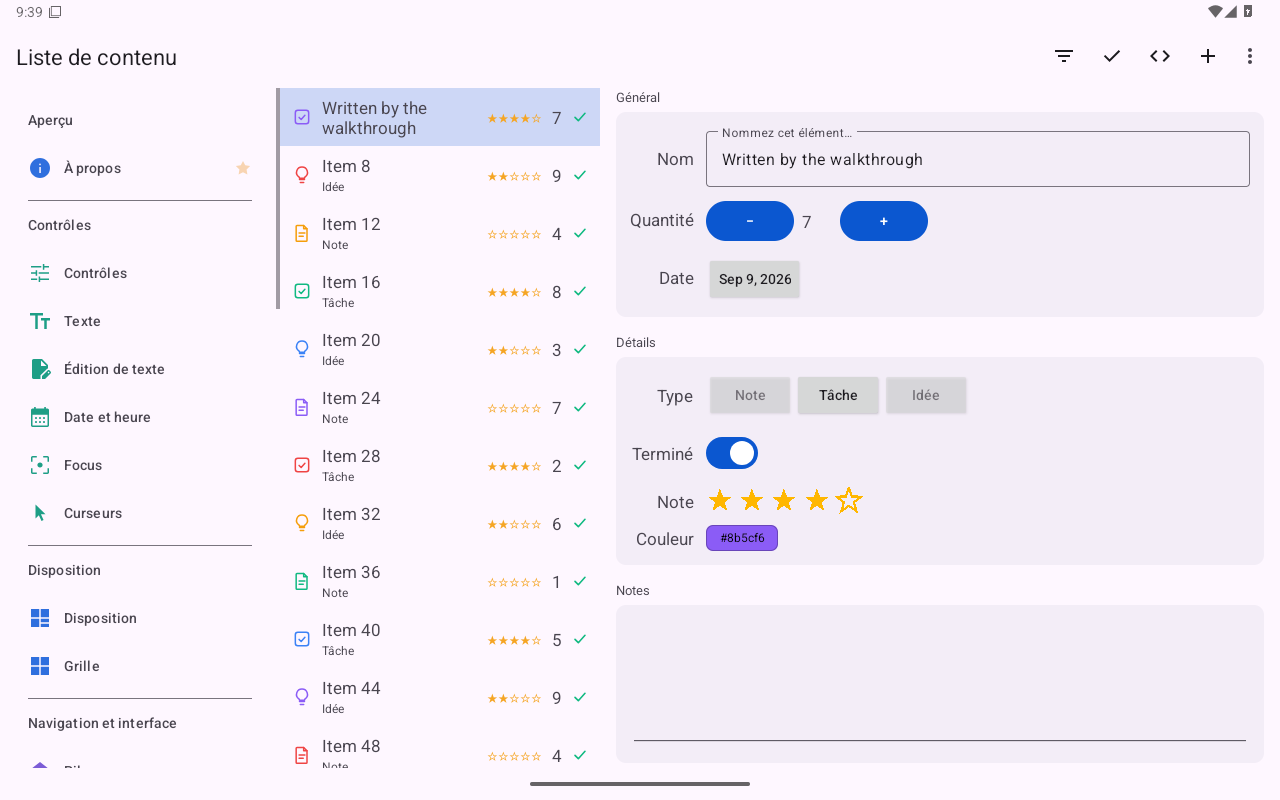Increase quantity with the plus button

884,221
